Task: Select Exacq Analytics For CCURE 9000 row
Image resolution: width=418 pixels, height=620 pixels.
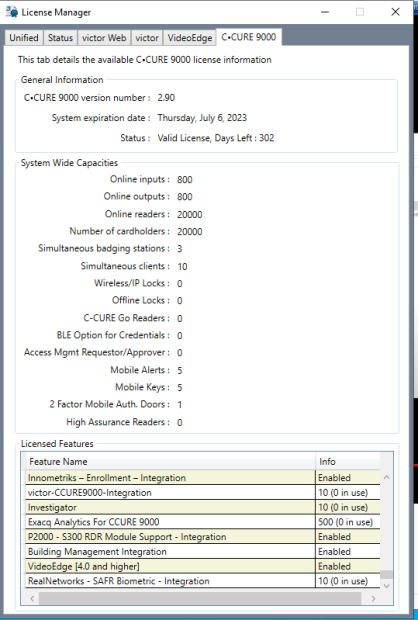Action: (x=203, y=522)
